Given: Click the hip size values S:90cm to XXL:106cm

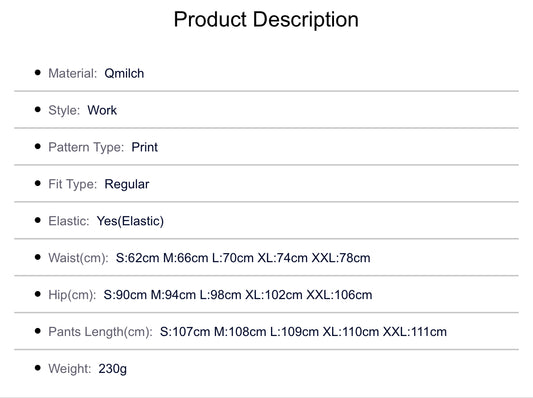Looking at the screenshot, I should 238,295.
